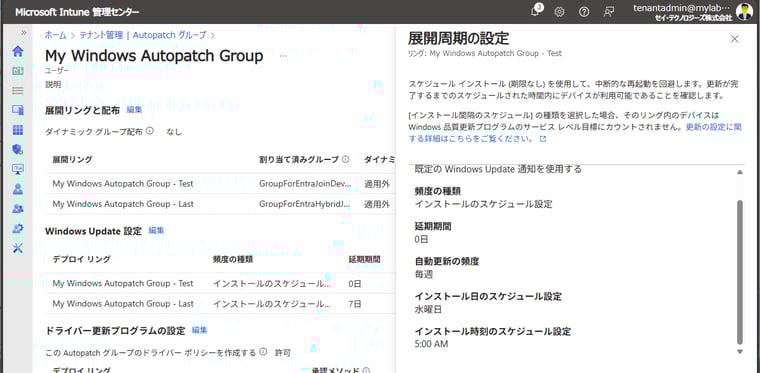Open the Groups sidebar icon
Viewport: 760px width, 373px height.
click(x=18, y=209)
